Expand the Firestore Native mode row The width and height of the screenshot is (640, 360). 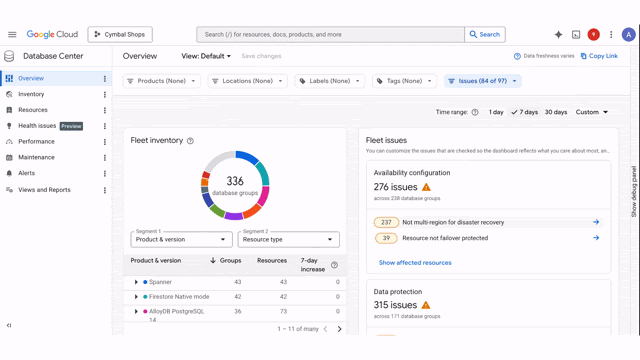(x=136, y=297)
